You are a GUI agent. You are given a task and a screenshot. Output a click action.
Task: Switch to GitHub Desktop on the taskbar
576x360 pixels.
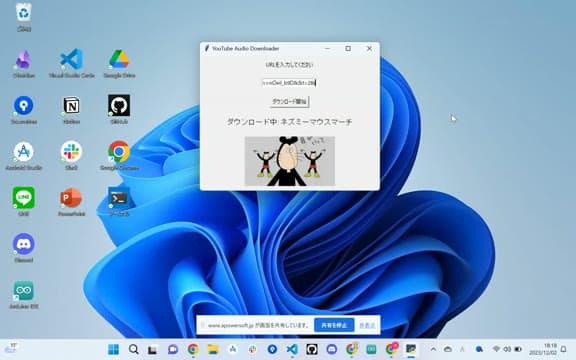pyautogui.click(x=312, y=349)
